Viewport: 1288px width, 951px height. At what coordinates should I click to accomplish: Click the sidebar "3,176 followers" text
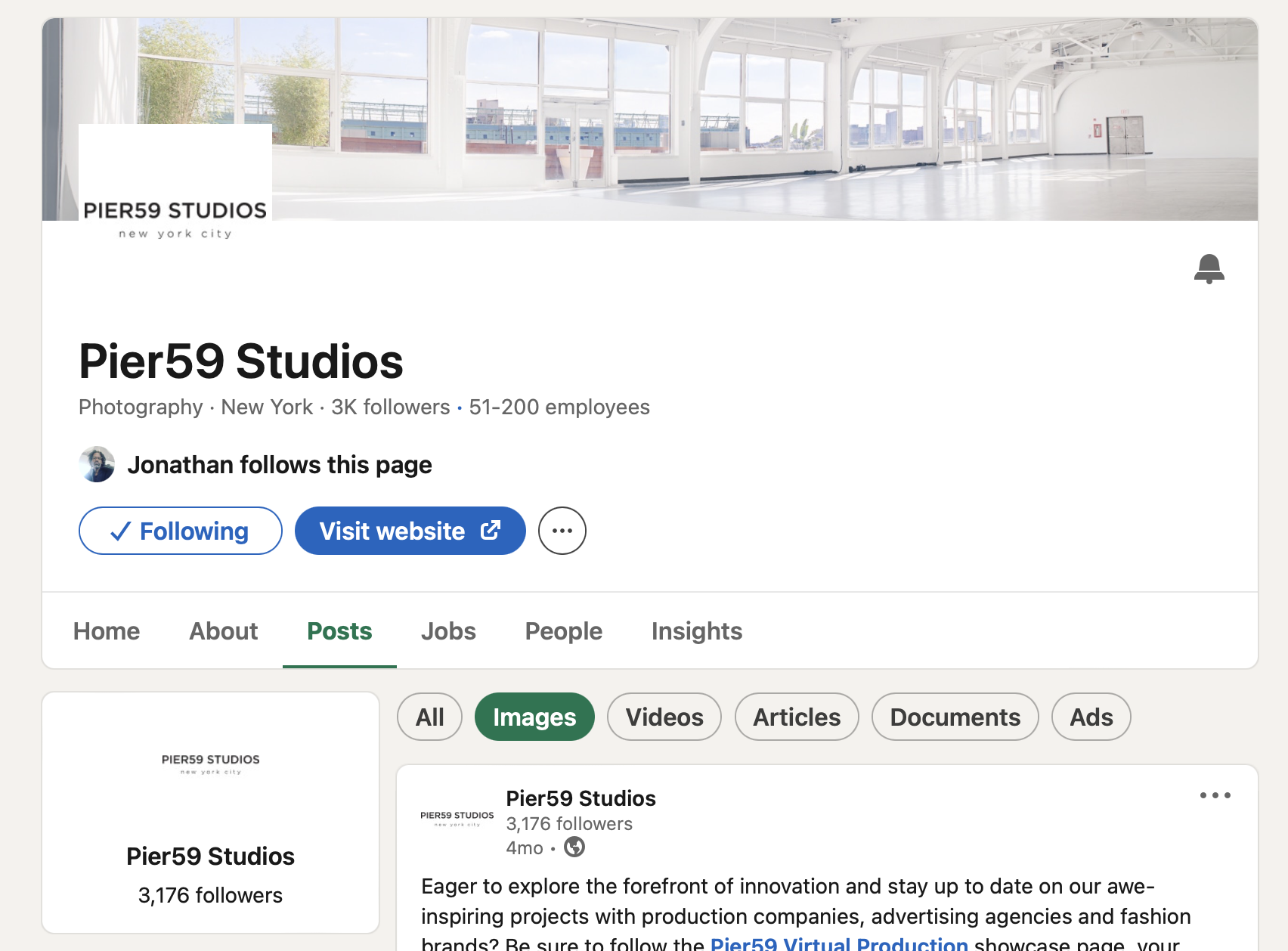(210, 895)
